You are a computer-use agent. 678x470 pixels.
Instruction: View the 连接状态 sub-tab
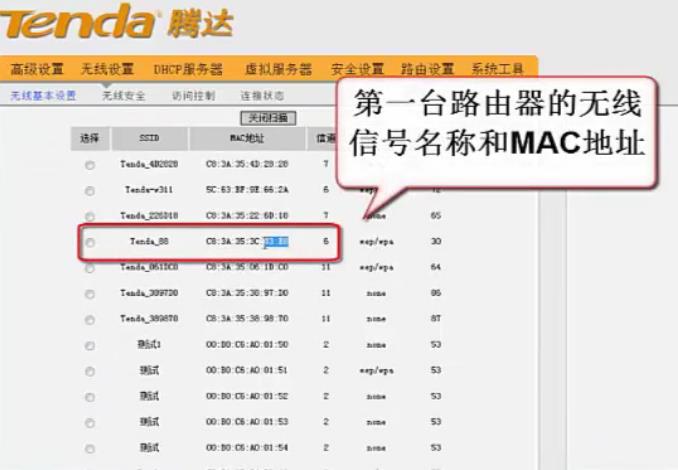click(x=261, y=96)
